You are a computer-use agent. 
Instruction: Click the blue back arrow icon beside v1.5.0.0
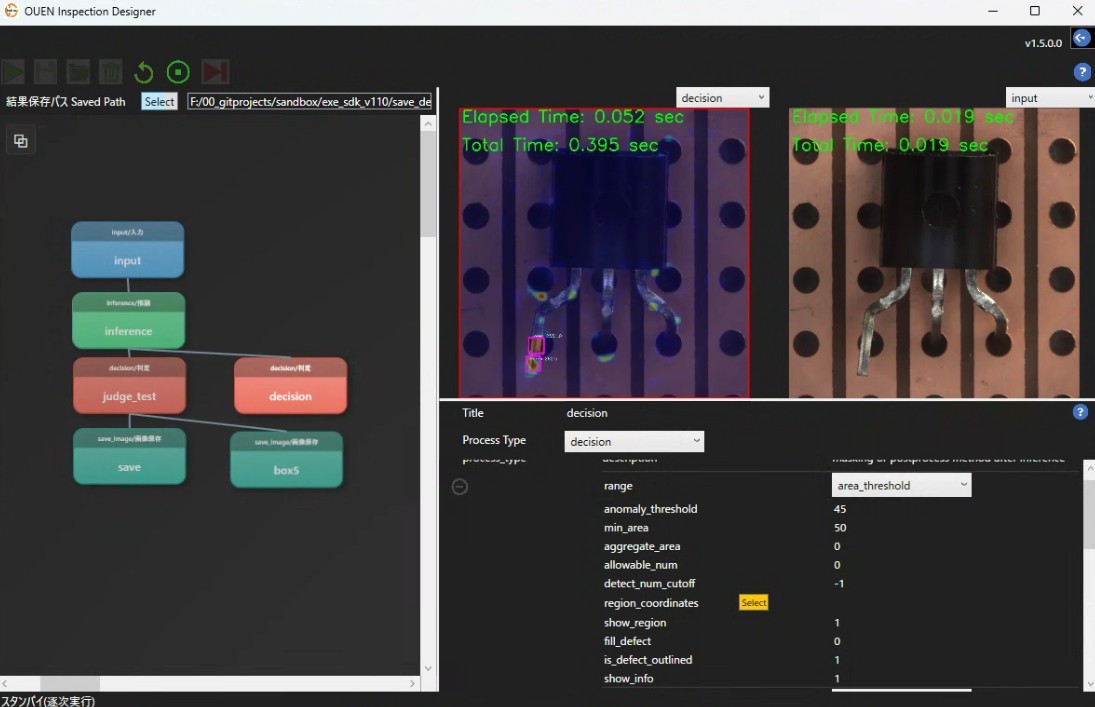[1081, 38]
